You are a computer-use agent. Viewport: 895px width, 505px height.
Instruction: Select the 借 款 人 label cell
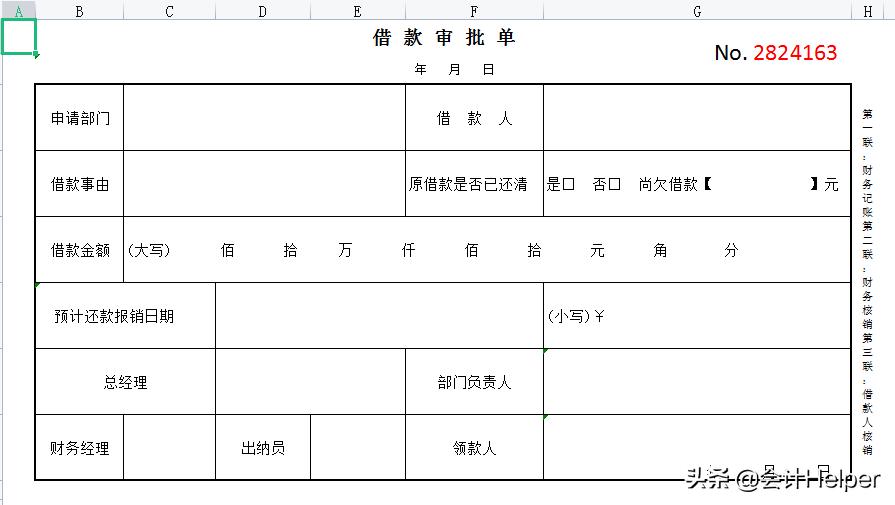(474, 118)
